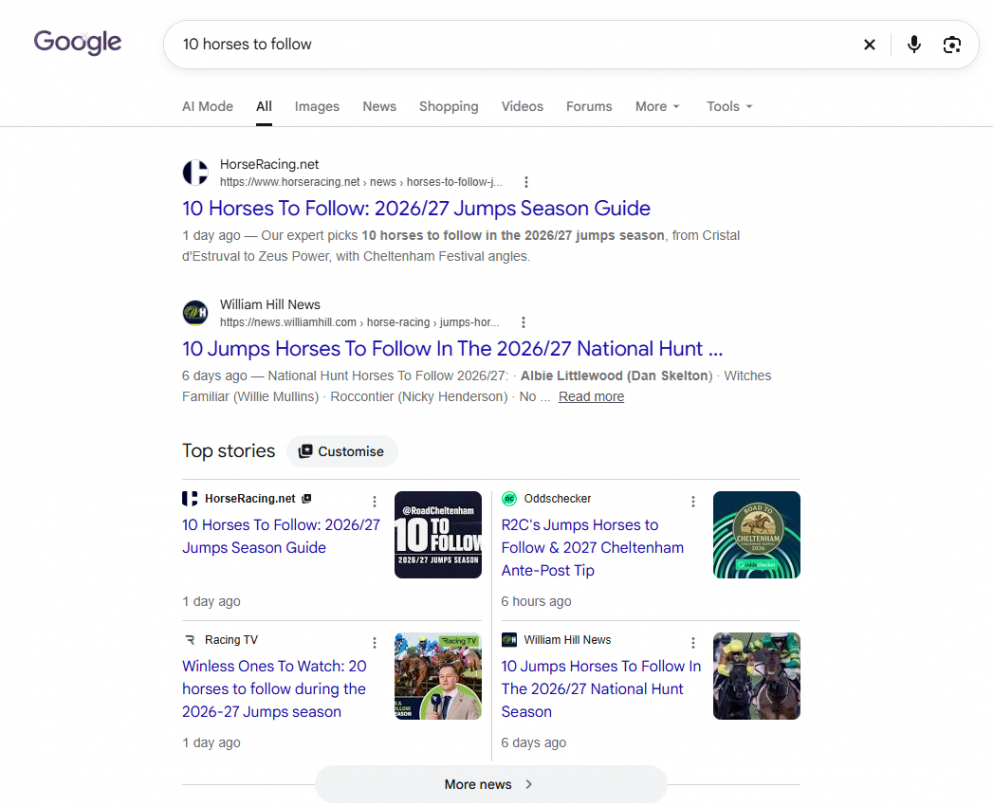The height and width of the screenshot is (806, 993).
Task: Click the Racing TV presenter thumbnail
Action: click(438, 676)
